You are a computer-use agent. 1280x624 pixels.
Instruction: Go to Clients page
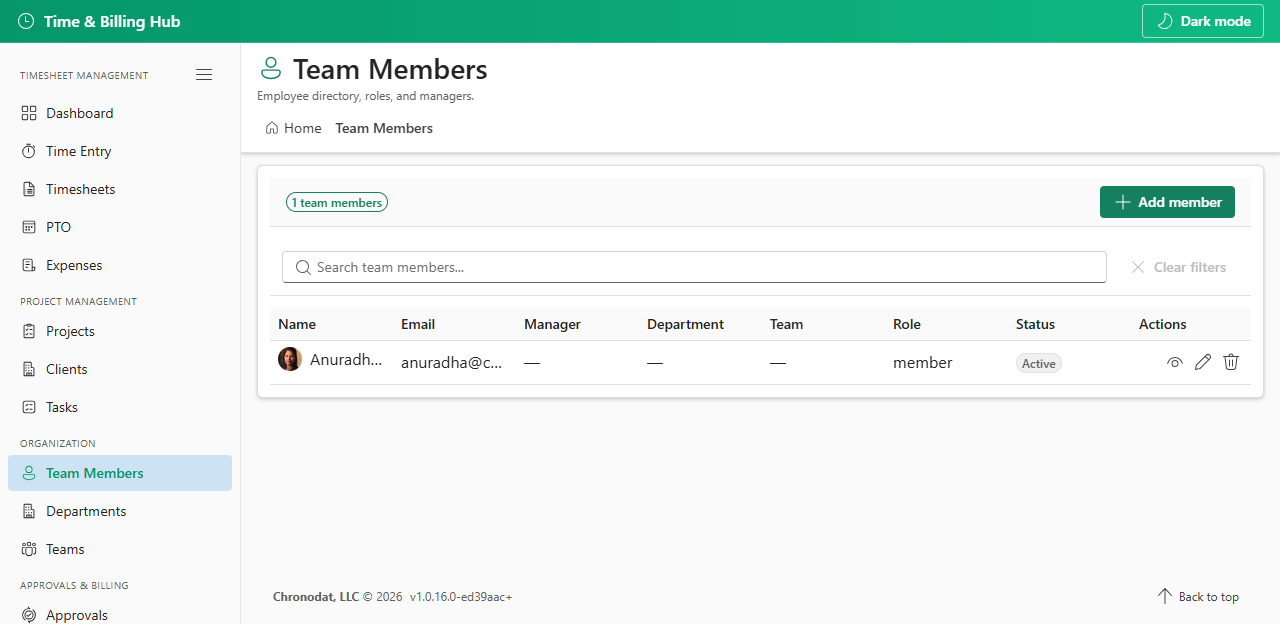(x=120, y=369)
